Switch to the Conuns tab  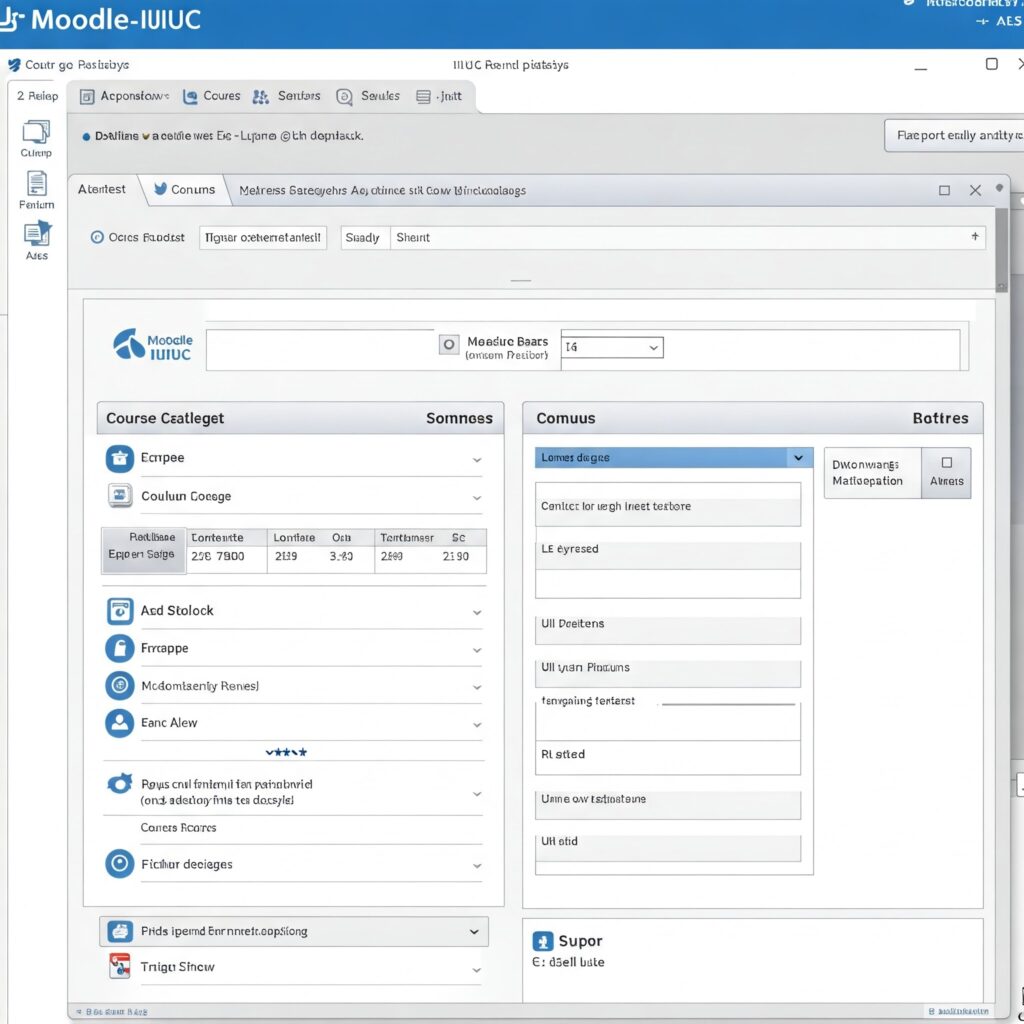184,189
